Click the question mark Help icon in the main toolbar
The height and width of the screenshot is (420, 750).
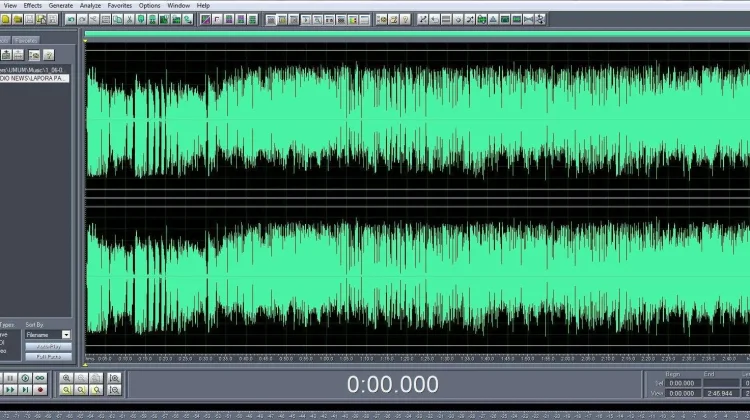405,20
